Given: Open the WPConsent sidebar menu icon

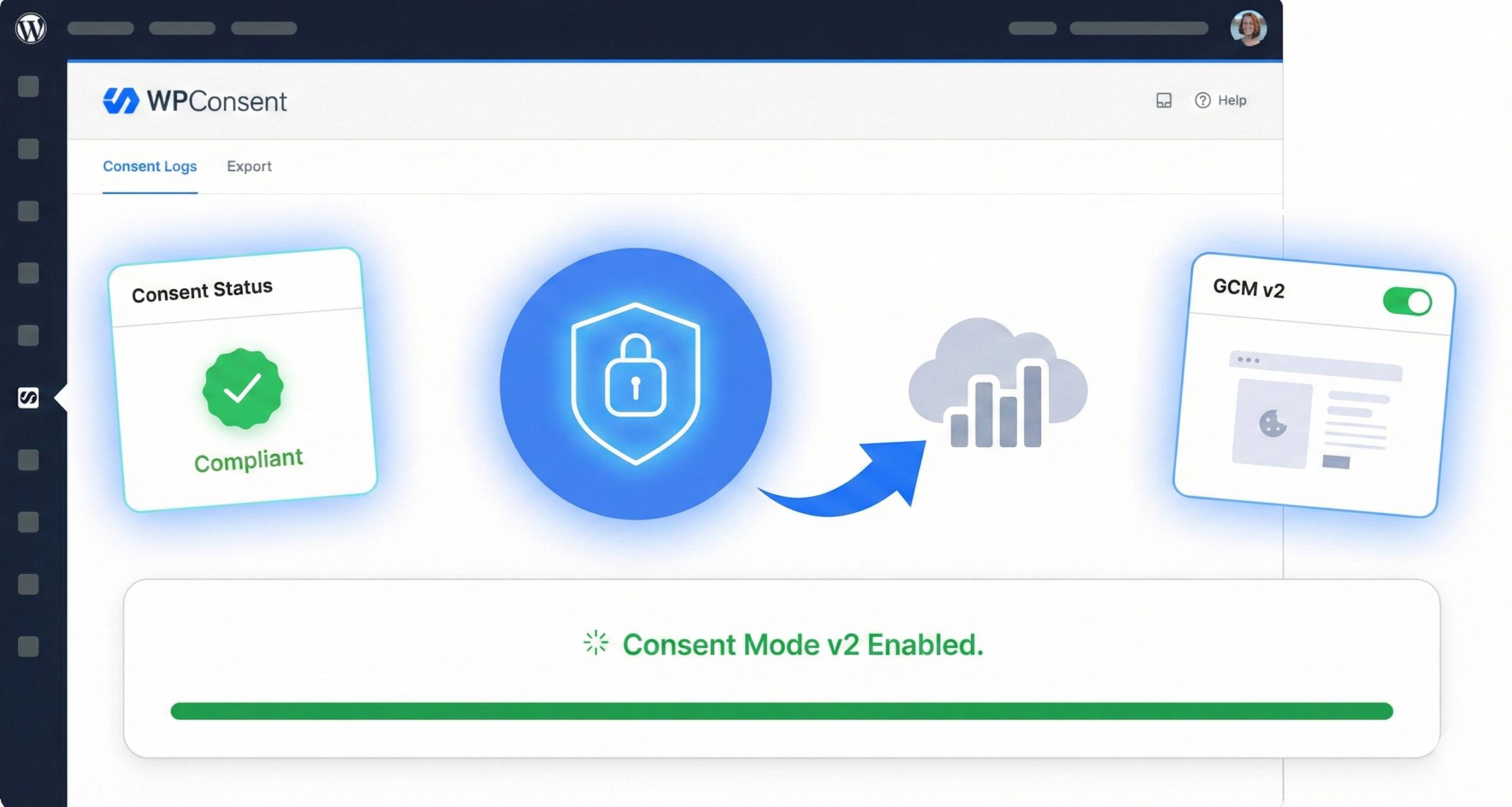Looking at the screenshot, I should coord(28,397).
